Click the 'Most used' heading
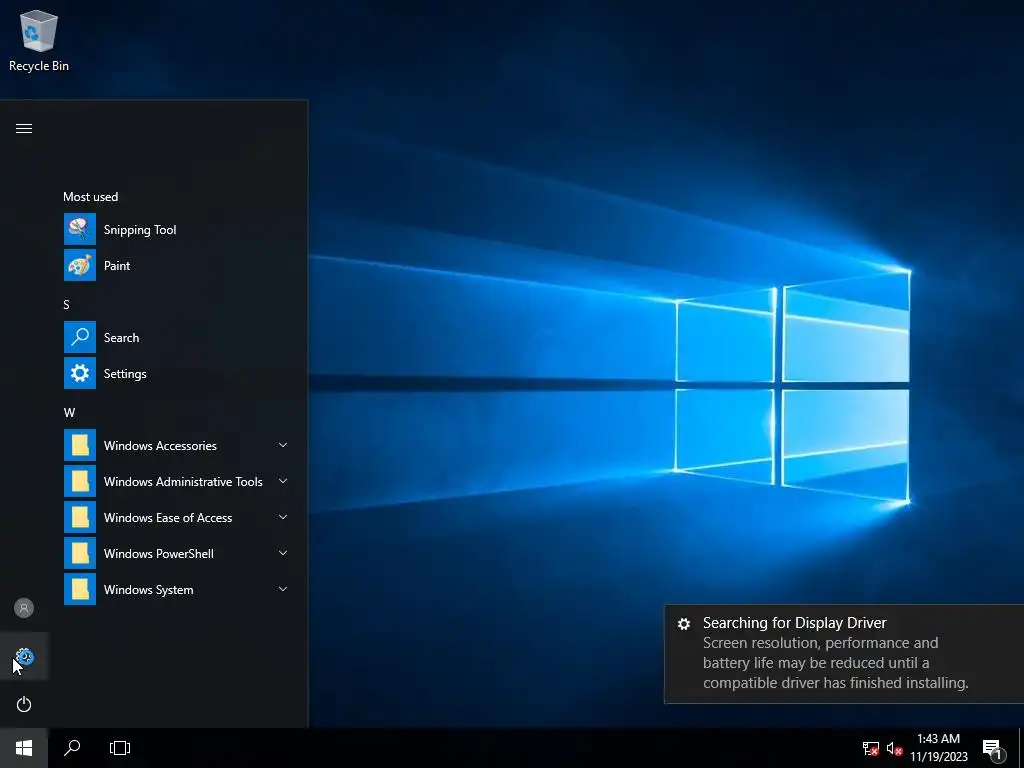The image size is (1024, 768). [91, 197]
